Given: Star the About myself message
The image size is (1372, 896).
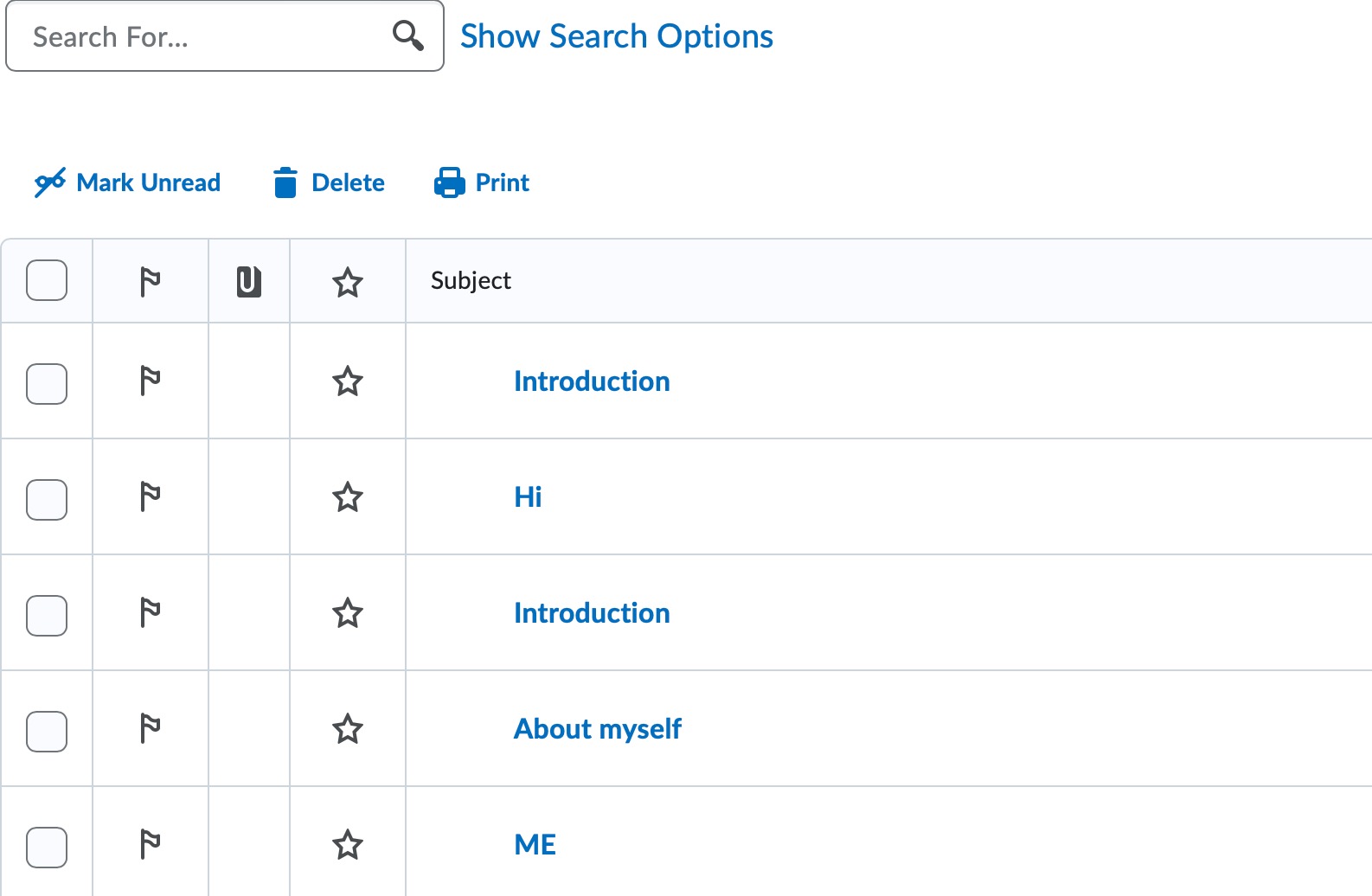Looking at the screenshot, I should [348, 728].
